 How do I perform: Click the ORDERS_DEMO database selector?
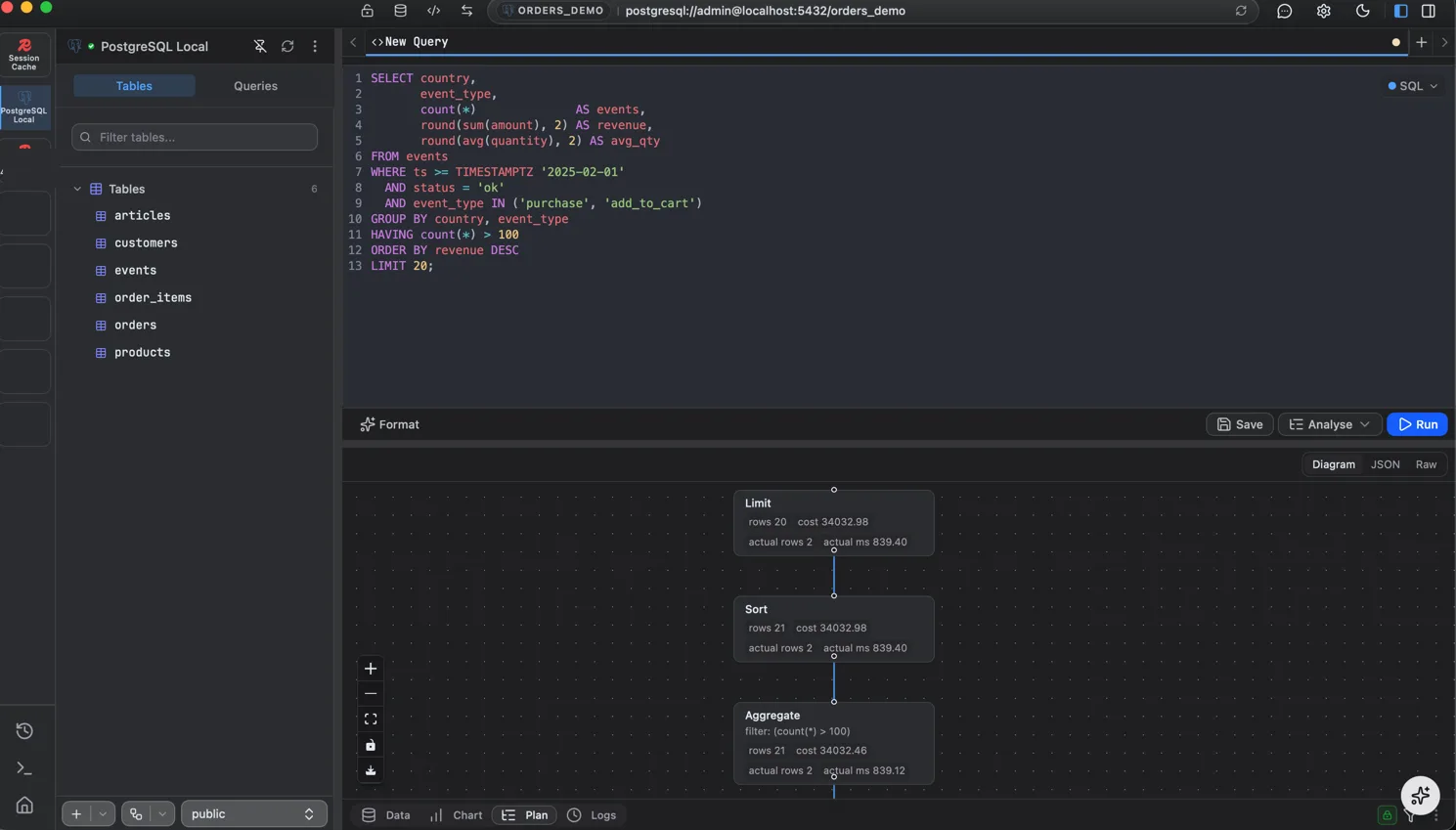pyautogui.click(x=552, y=11)
